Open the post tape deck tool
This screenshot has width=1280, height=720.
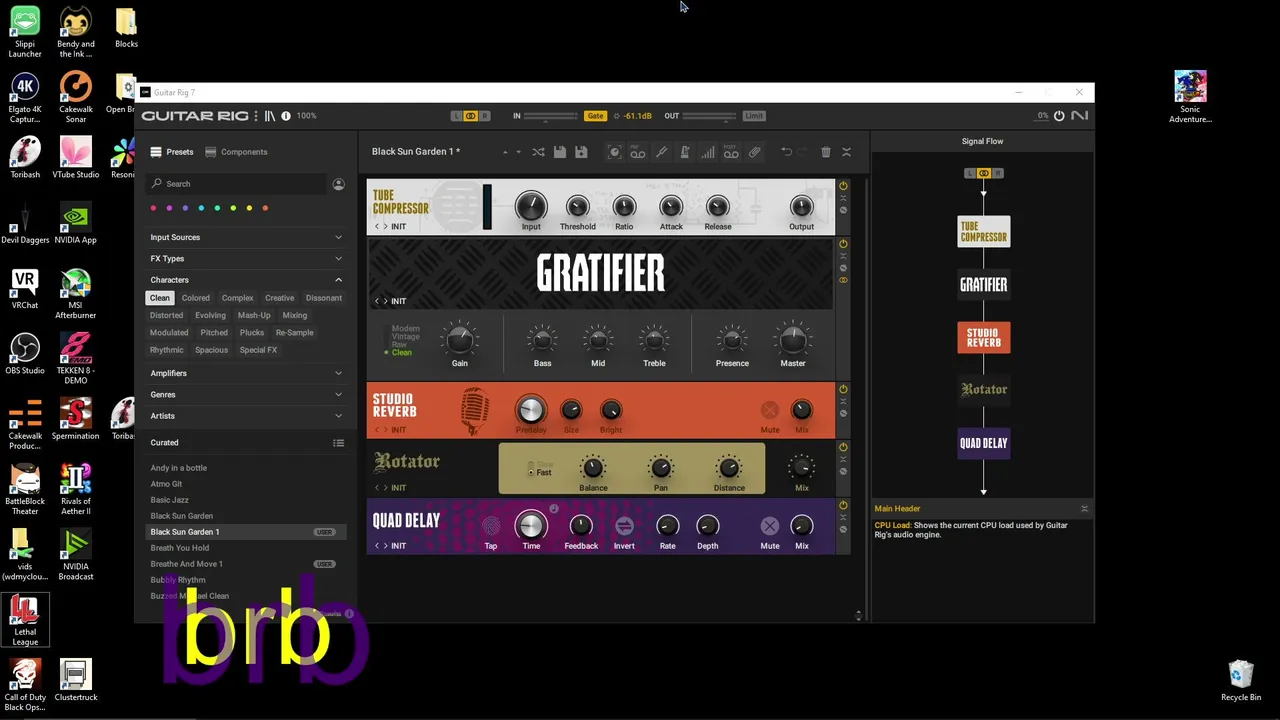(731, 152)
